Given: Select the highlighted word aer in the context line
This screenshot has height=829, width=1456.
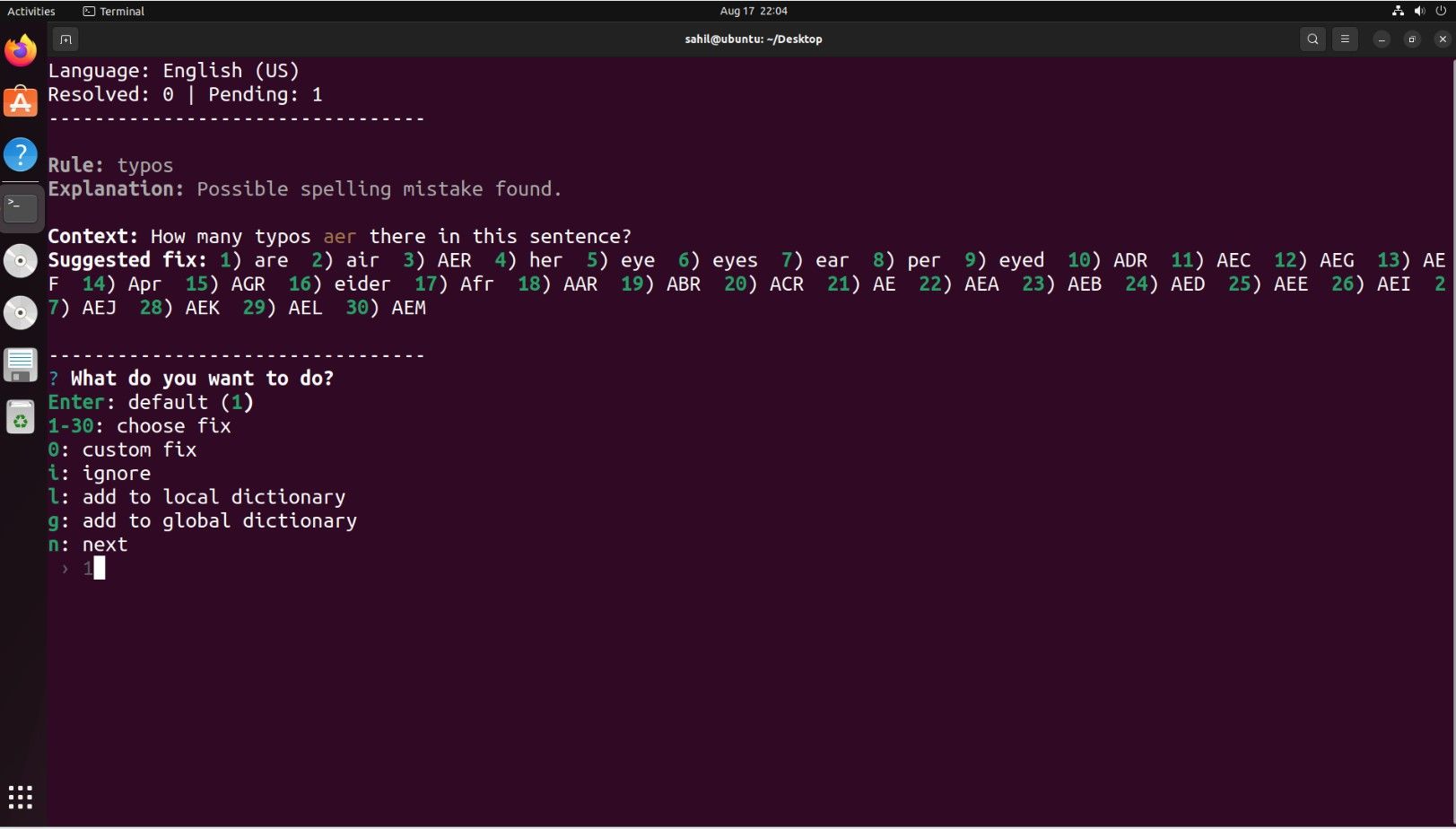Looking at the screenshot, I should click(x=340, y=236).
